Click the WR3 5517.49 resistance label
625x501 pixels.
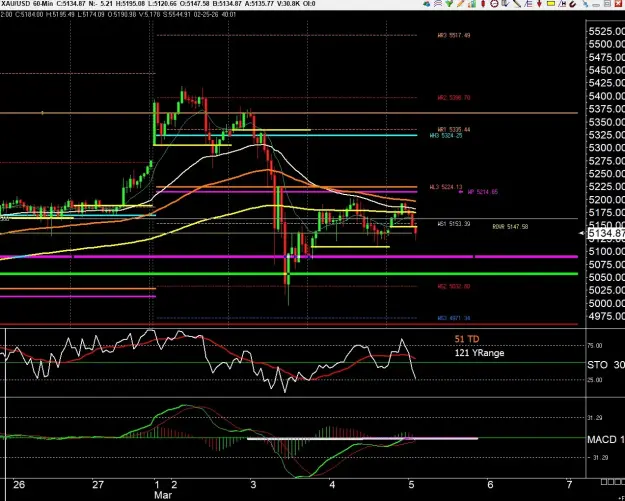point(454,35)
